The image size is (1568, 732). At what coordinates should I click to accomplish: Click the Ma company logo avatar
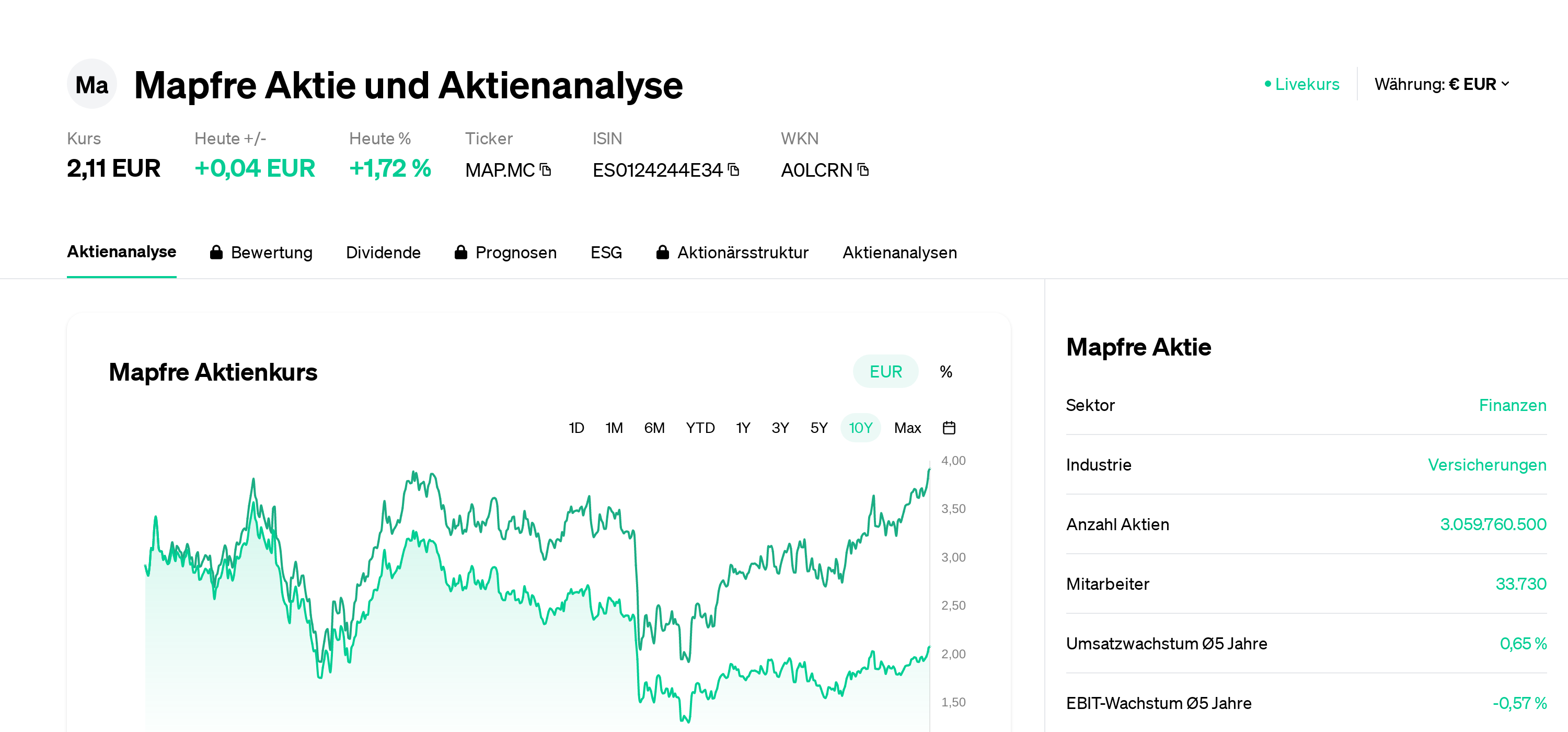(91, 84)
